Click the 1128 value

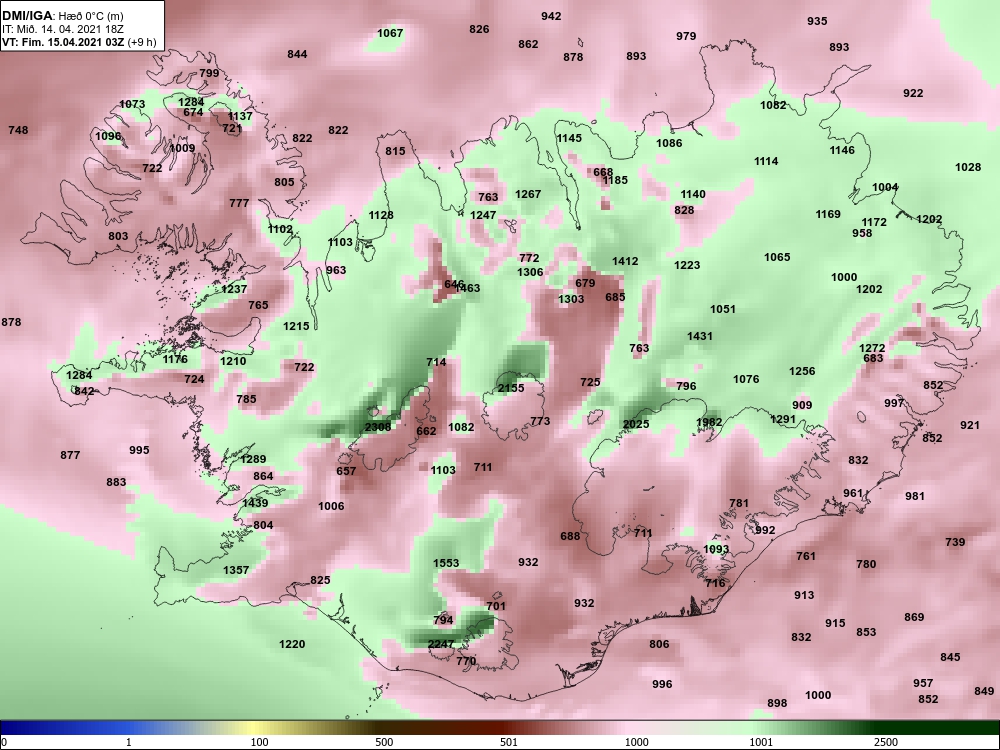[381, 215]
